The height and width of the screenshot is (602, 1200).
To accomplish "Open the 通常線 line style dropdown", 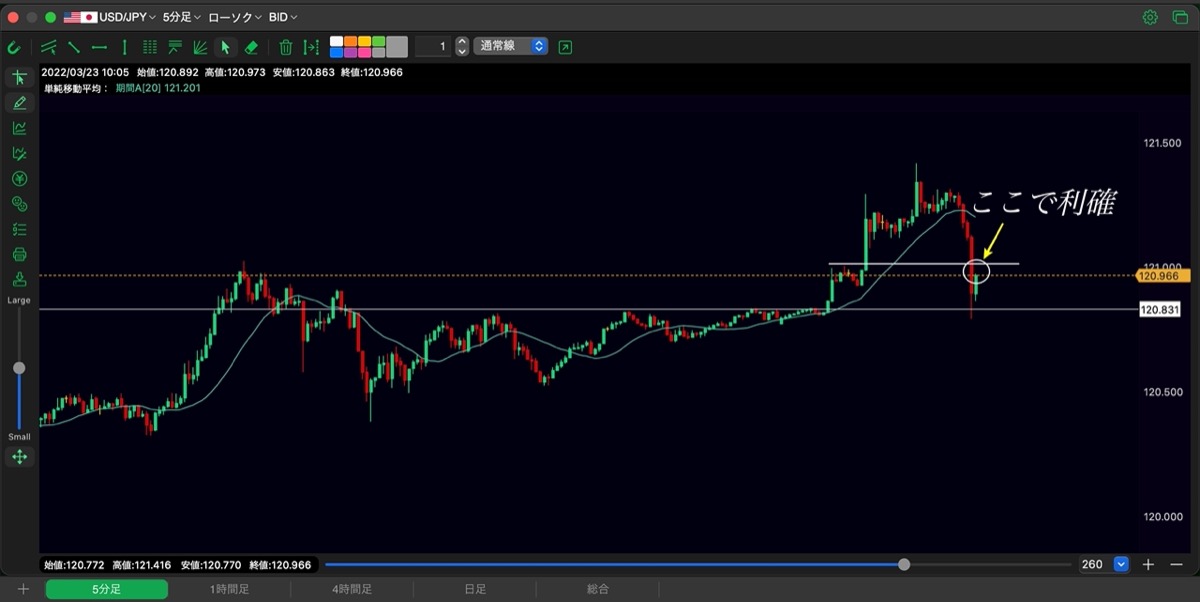I will [x=511, y=46].
